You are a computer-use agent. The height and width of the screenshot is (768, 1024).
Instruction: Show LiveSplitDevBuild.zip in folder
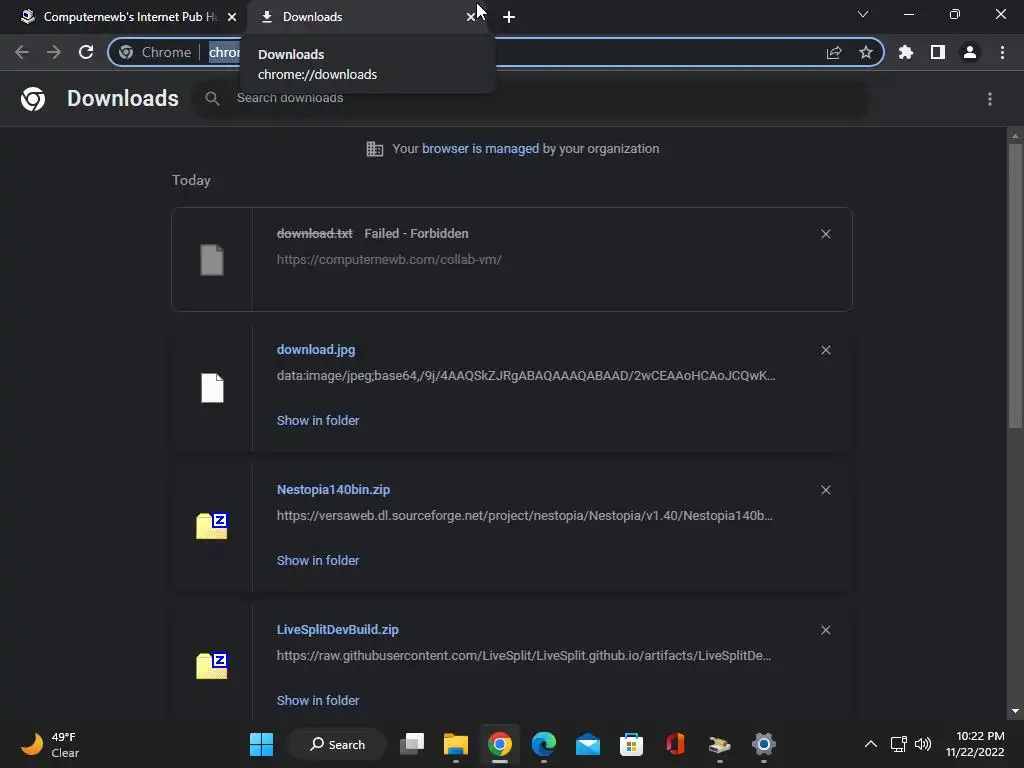(318, 701)
